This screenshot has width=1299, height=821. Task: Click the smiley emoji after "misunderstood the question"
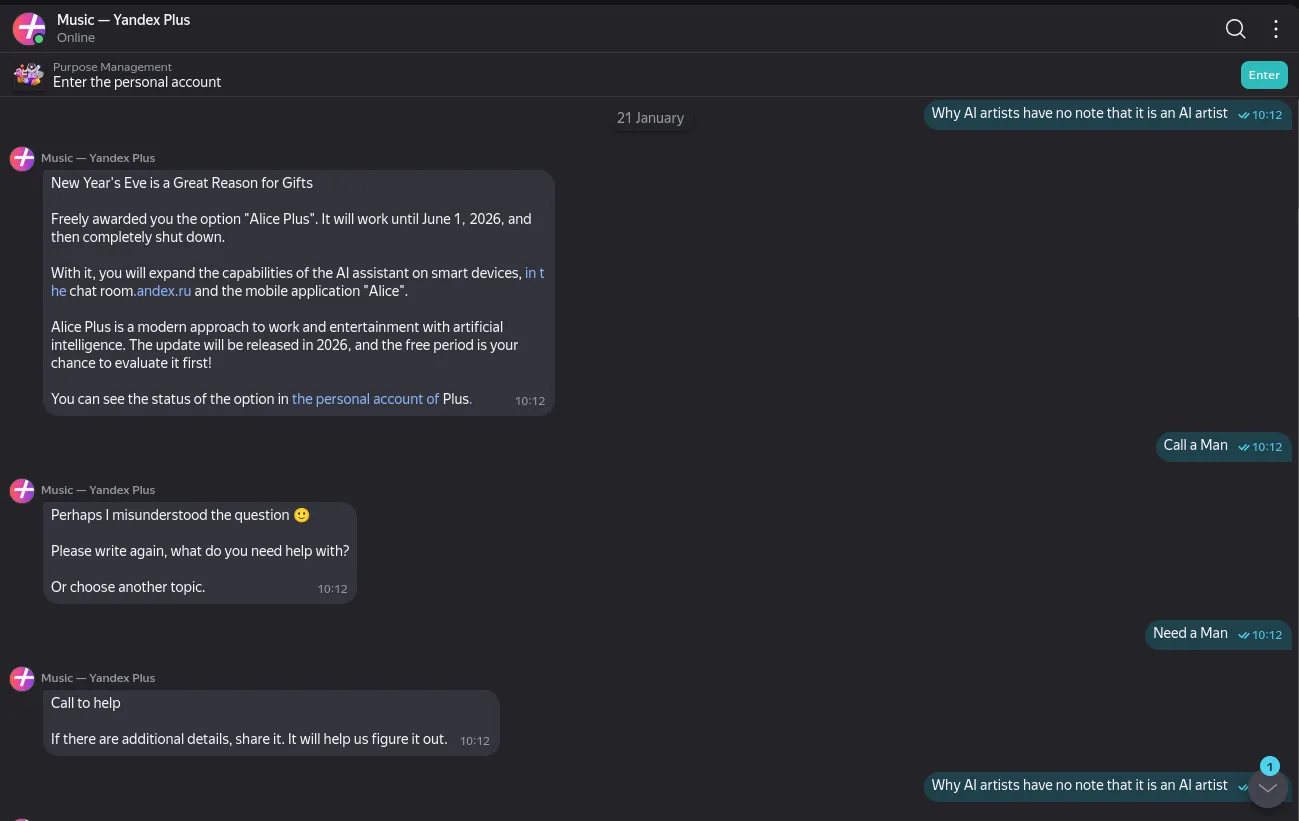302,515
